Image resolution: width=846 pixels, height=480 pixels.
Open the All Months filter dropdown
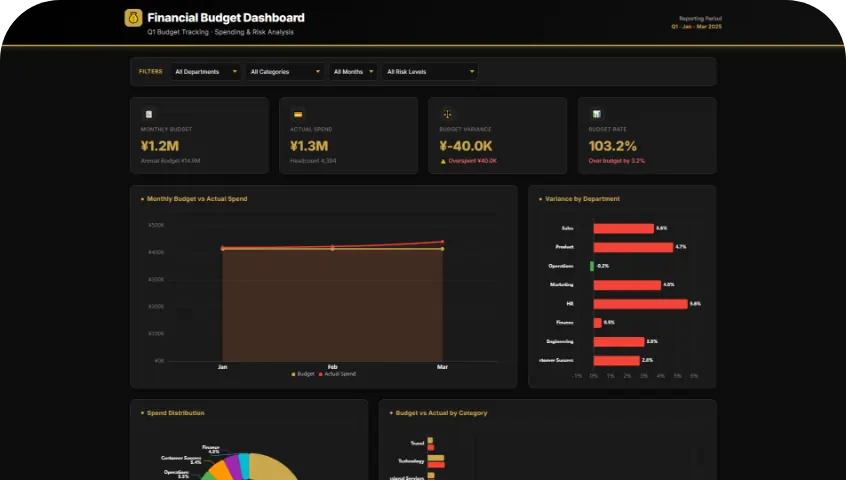click(x=353, y=72)
